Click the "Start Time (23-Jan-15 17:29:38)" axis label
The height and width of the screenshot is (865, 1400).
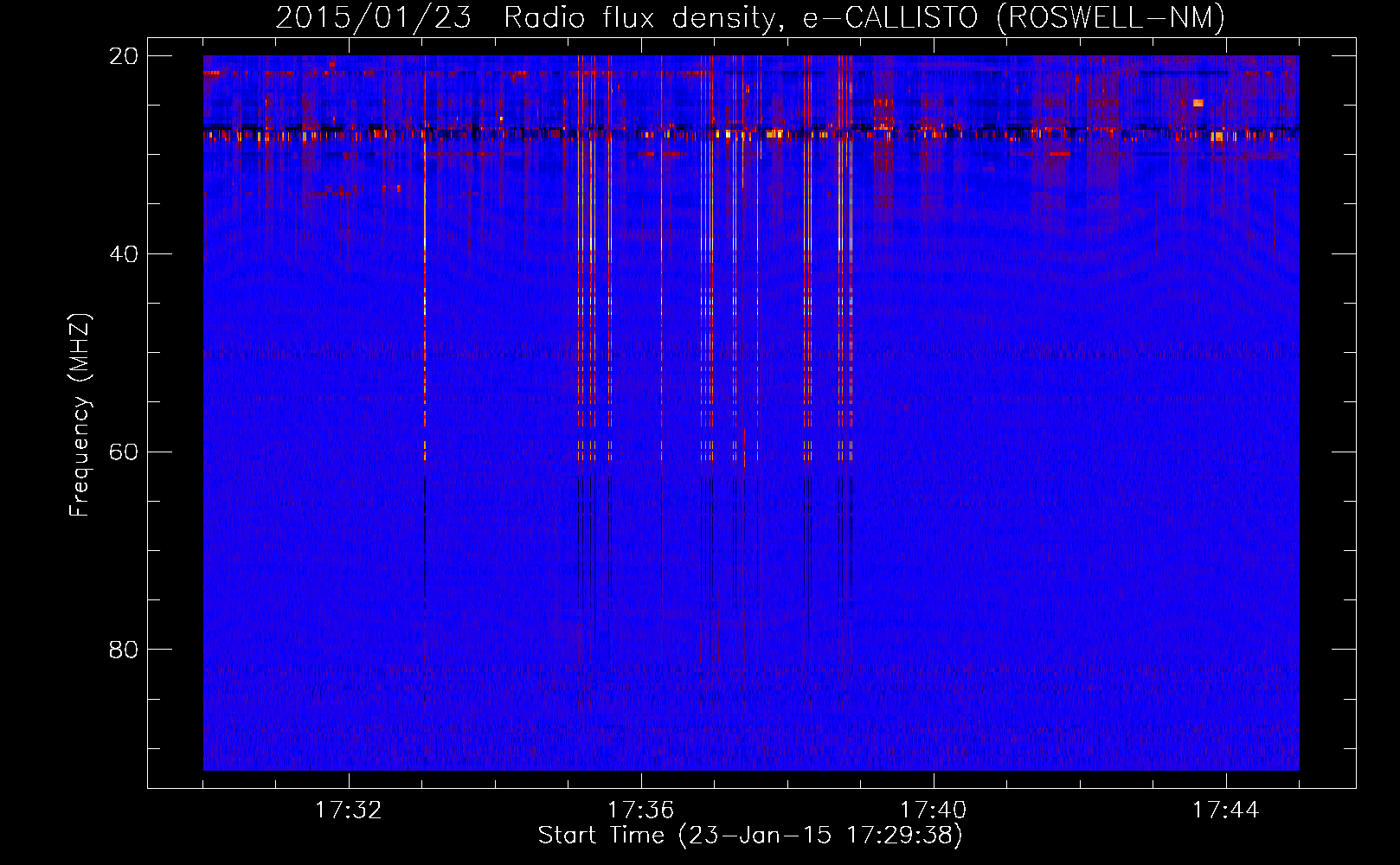pos(750,836)
